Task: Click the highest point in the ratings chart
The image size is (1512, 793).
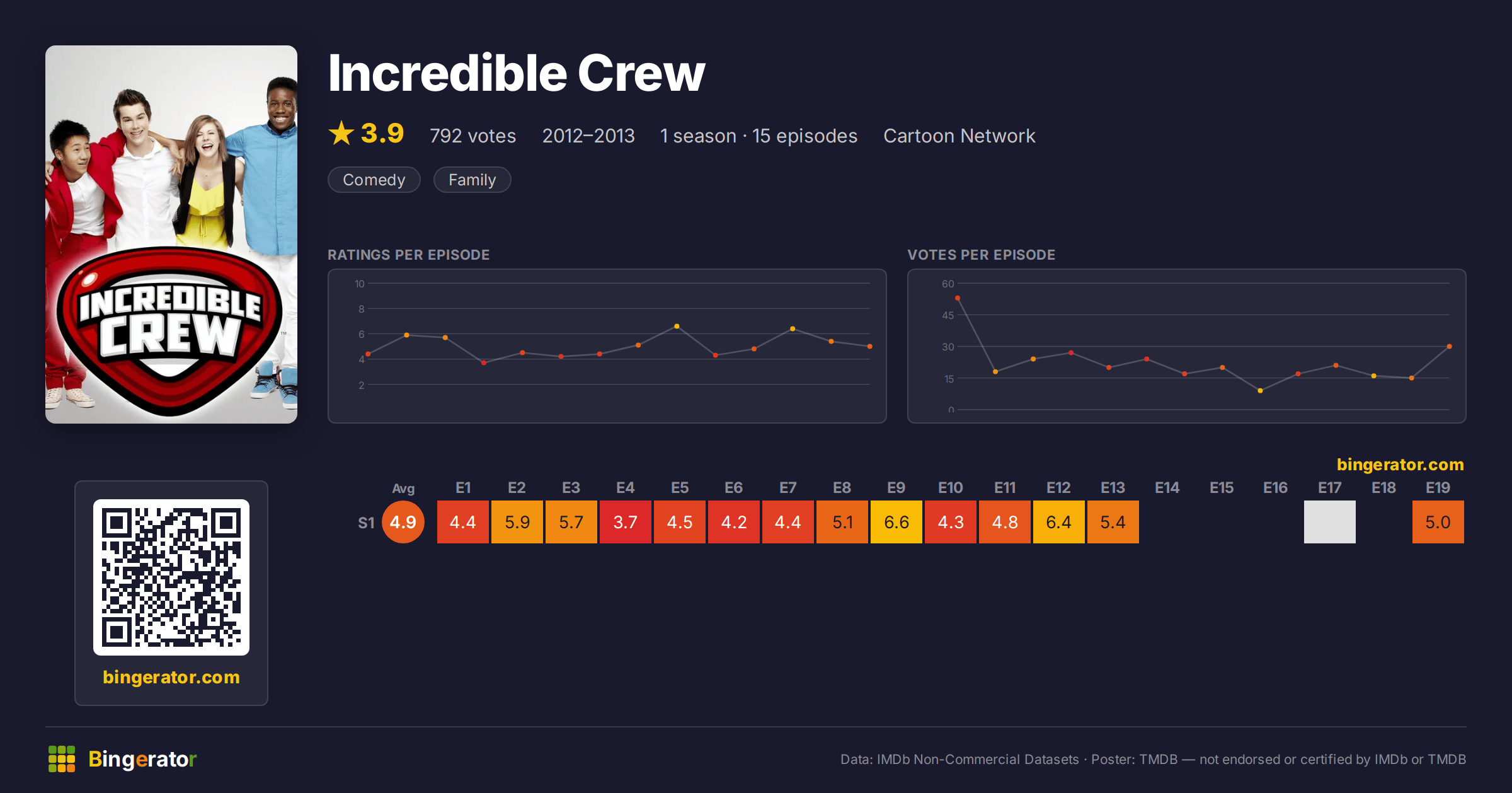Action: 677,326
